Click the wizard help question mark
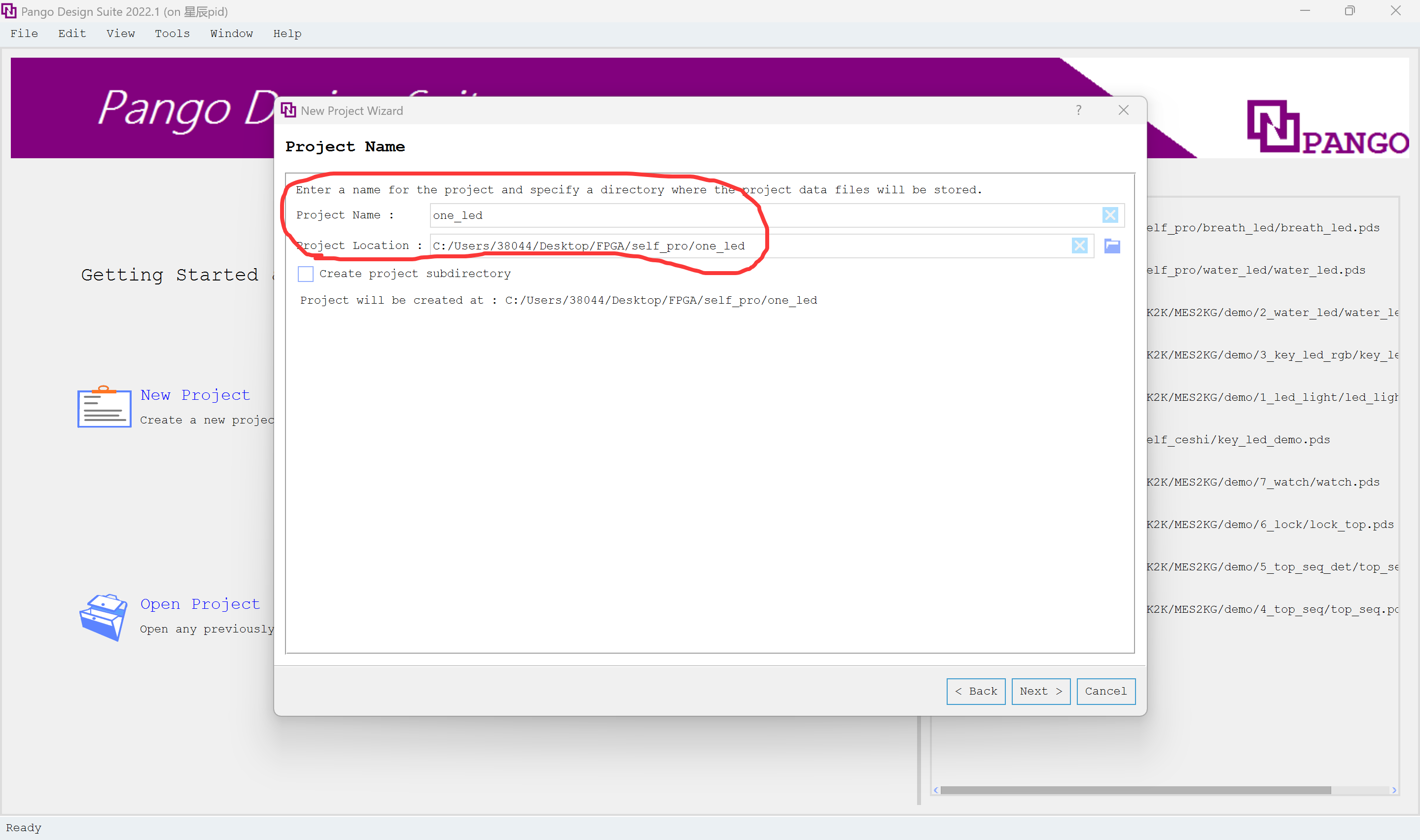This screenshot has width=1420, height=840. point(1079,110)
